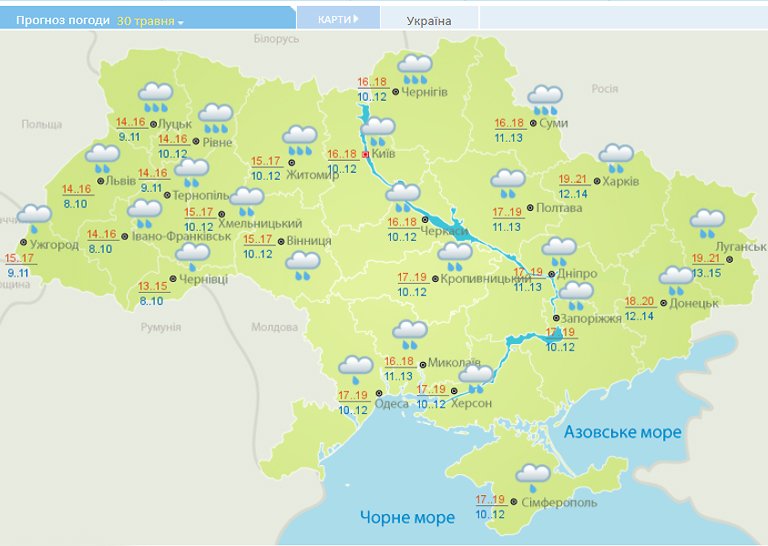
Task: Click the rain cloud icon above Запоріжжя
Action: (576, 296)
